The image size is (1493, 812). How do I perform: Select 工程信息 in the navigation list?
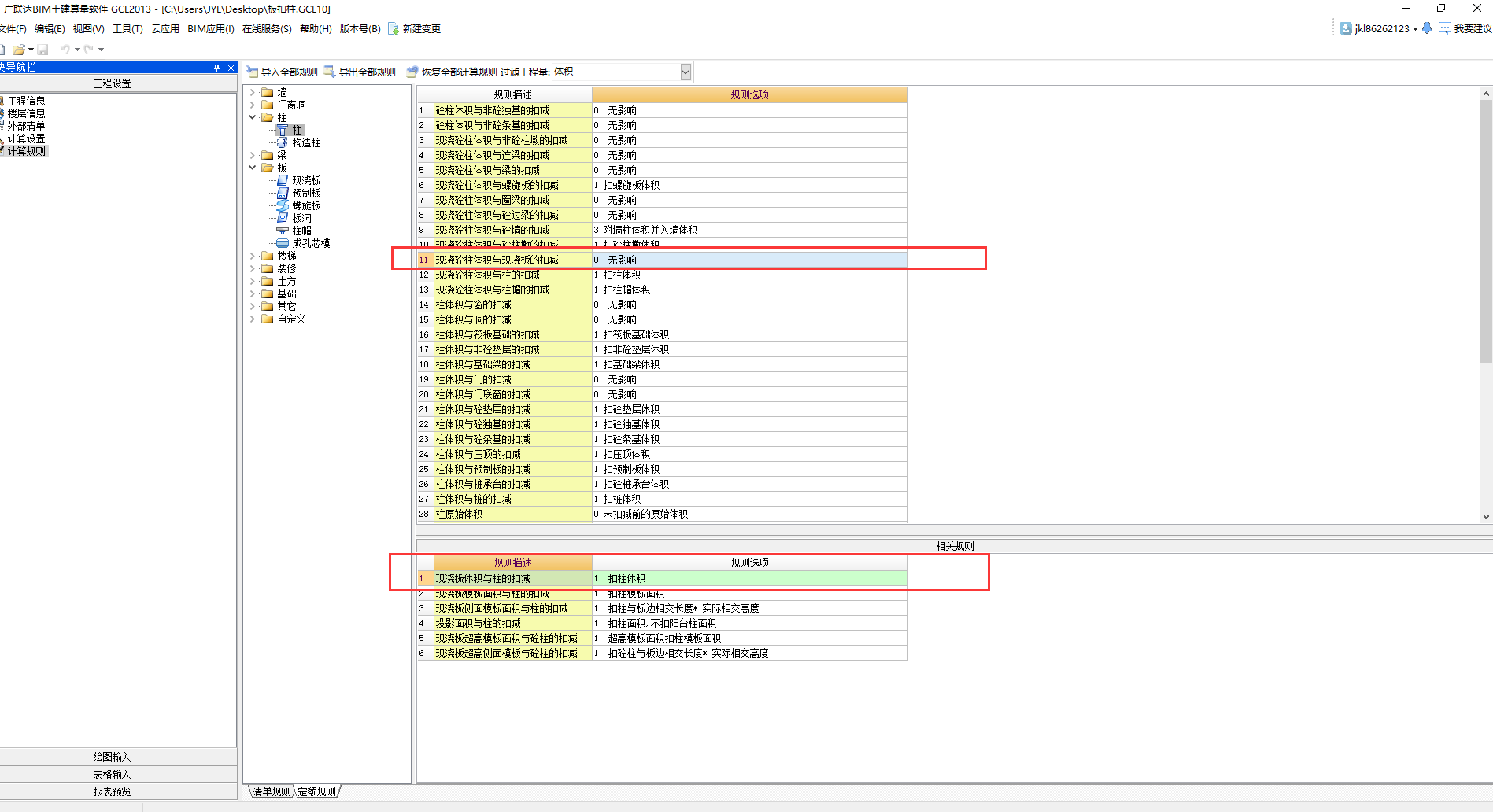tap(27, 101)
